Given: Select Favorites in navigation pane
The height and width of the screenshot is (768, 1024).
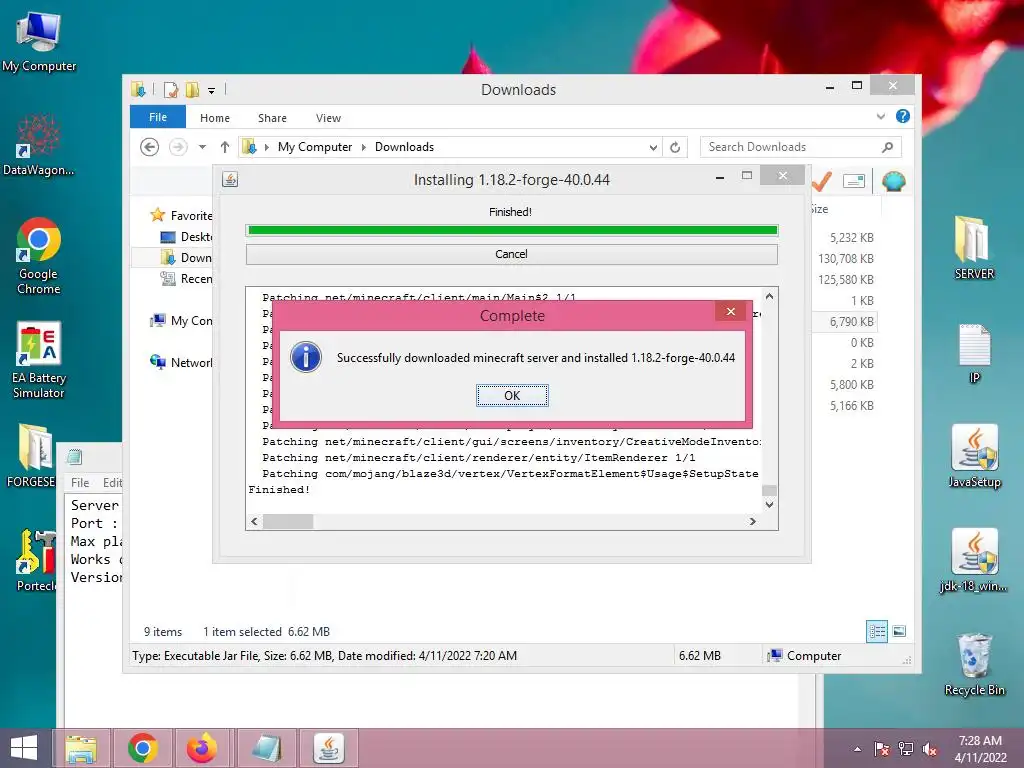Looking at the screenshot, I should pyautogui.click(x=181, y=215).
